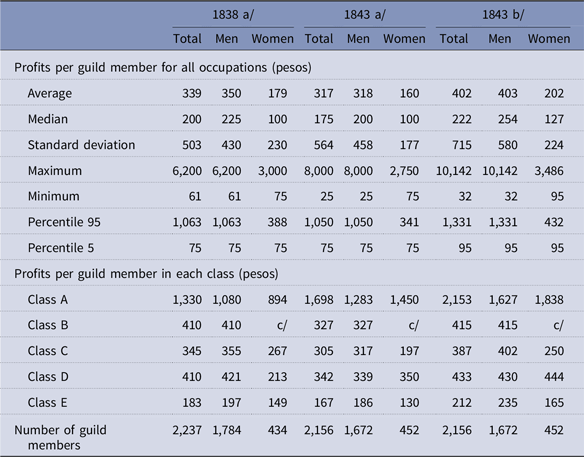
Task: Select the Percentile 5 row label
Action: pos(61,248)
